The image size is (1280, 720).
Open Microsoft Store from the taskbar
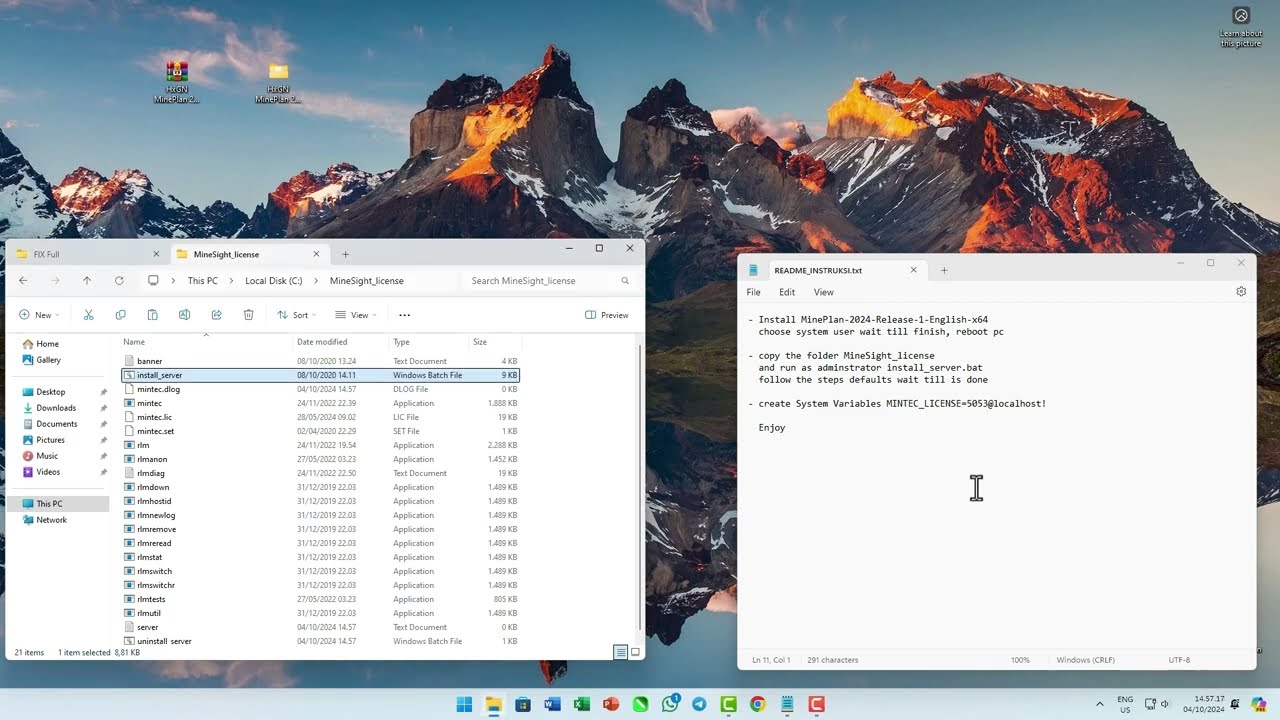[523, 704]
